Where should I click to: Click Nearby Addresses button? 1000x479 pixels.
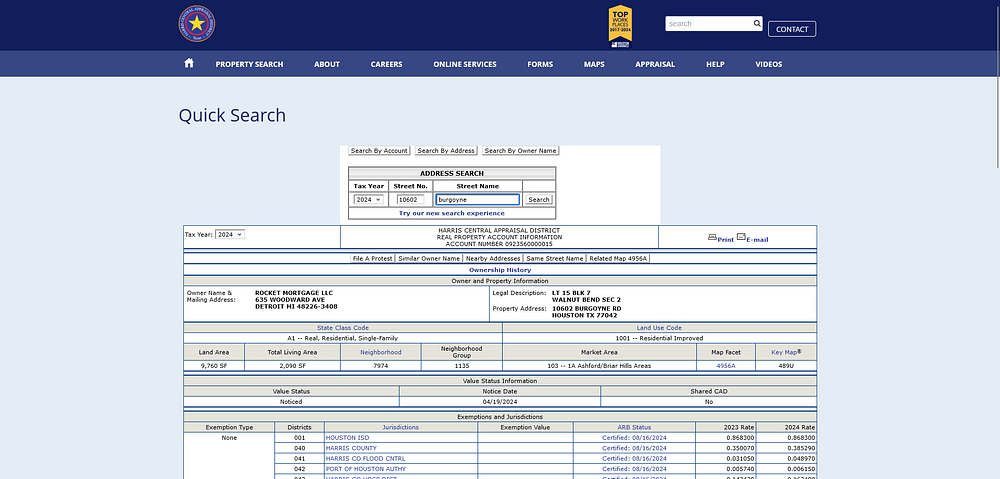pyautogui.click(x=493, y=258)
